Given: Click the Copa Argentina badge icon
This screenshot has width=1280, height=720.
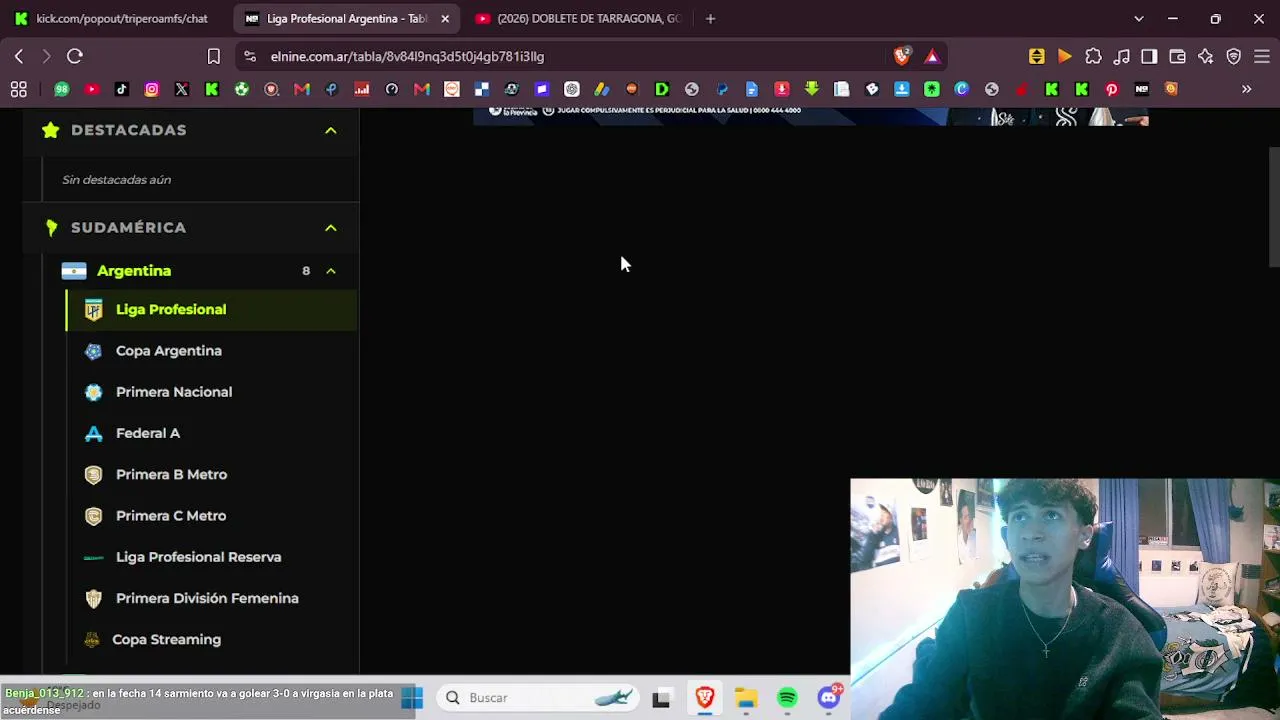Looking at the screenshot, I should coord(93,351).
